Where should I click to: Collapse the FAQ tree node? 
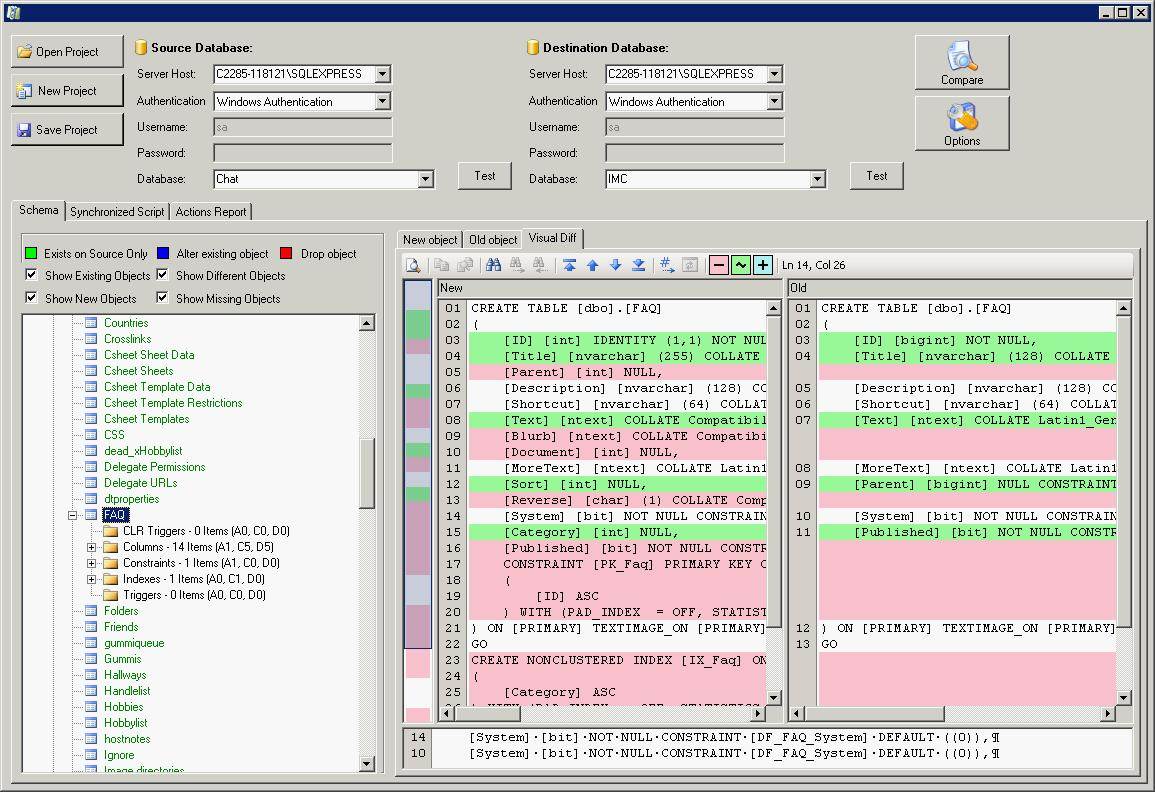[72, 515]
